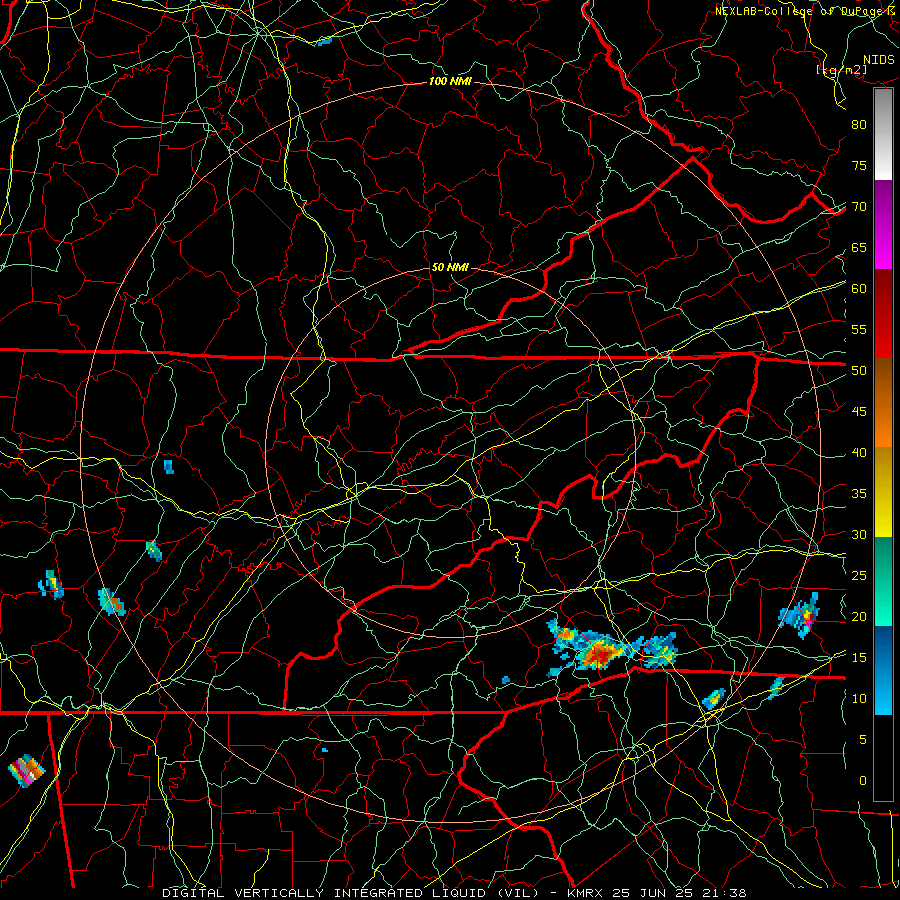Click the legend value 40
Viewport: 900px width, 900px height.
[x=859, y=453]
